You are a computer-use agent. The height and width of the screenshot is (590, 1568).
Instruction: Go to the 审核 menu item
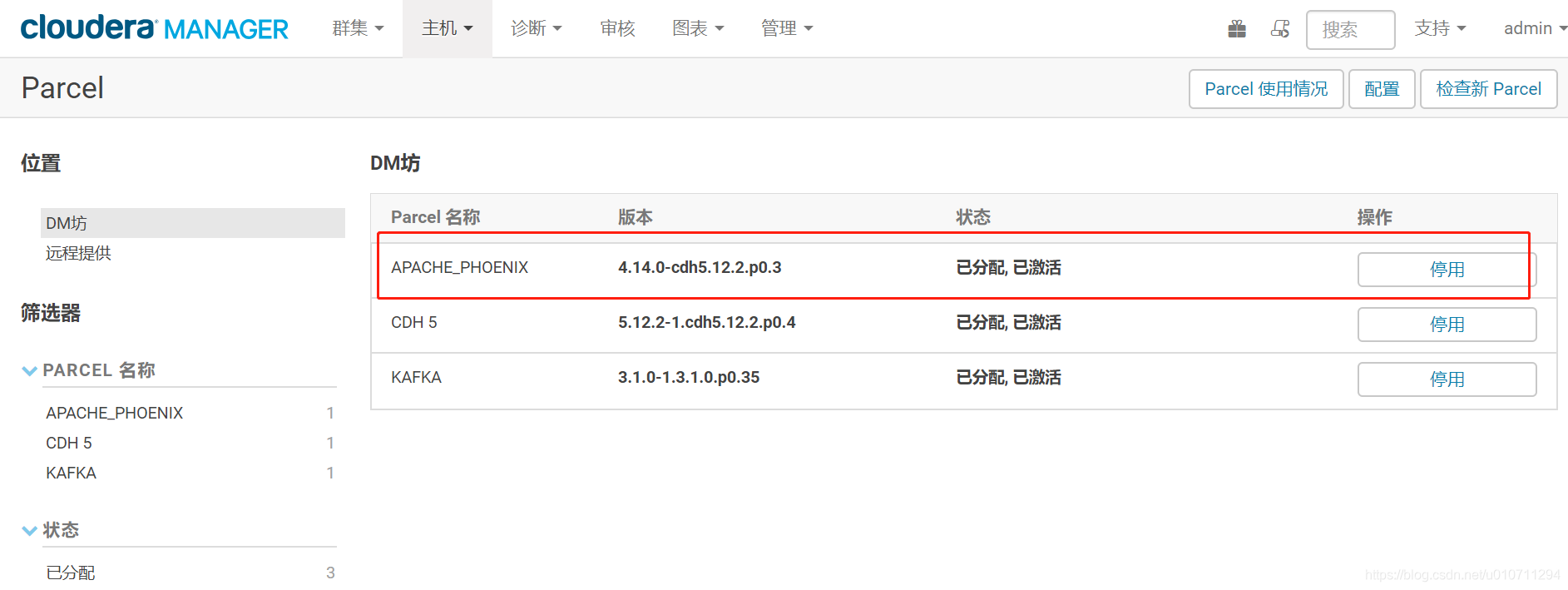pyautogui.click(x=618, y=28)
